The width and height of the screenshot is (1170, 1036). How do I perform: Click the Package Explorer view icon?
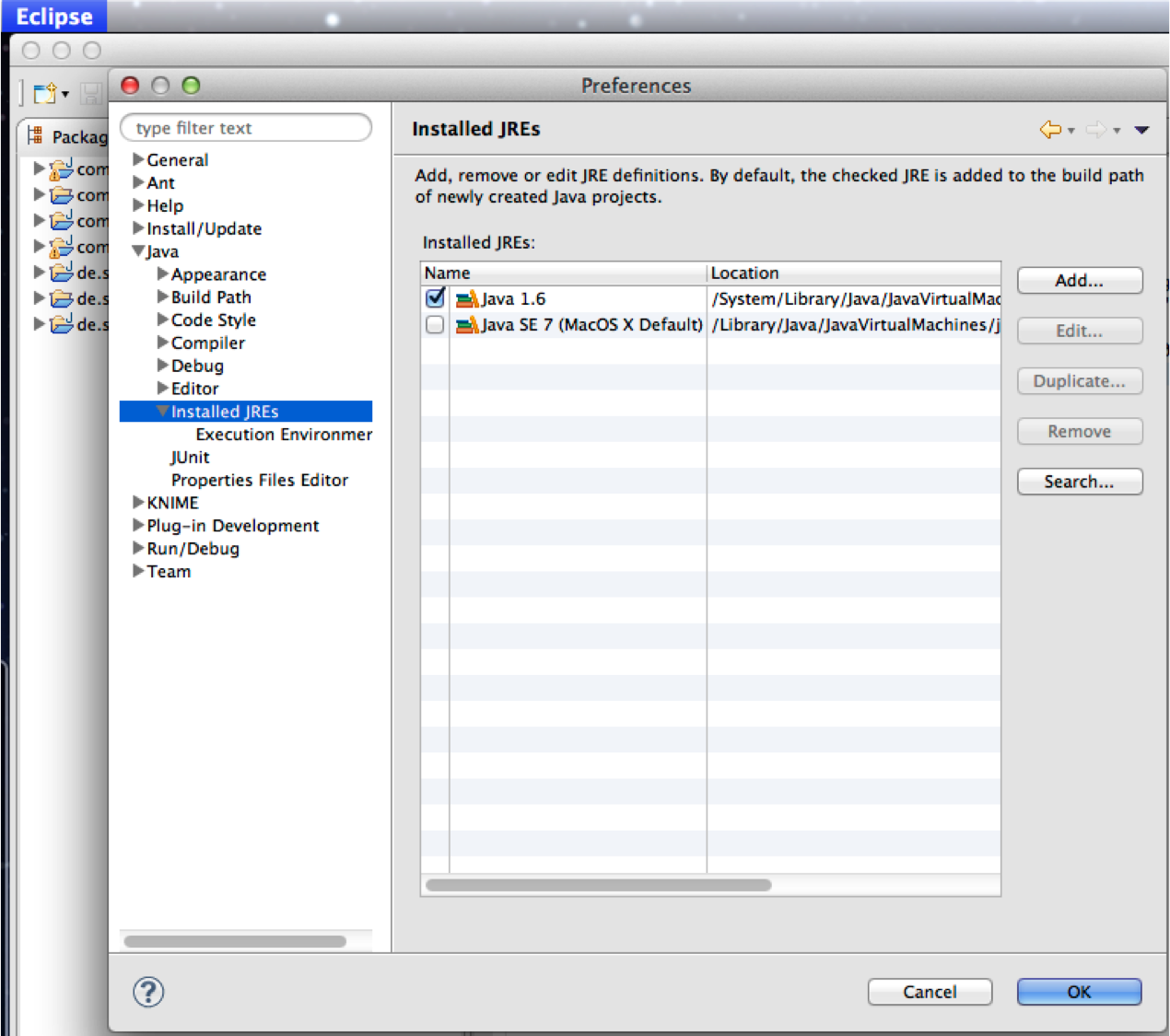tap(35, 136)
